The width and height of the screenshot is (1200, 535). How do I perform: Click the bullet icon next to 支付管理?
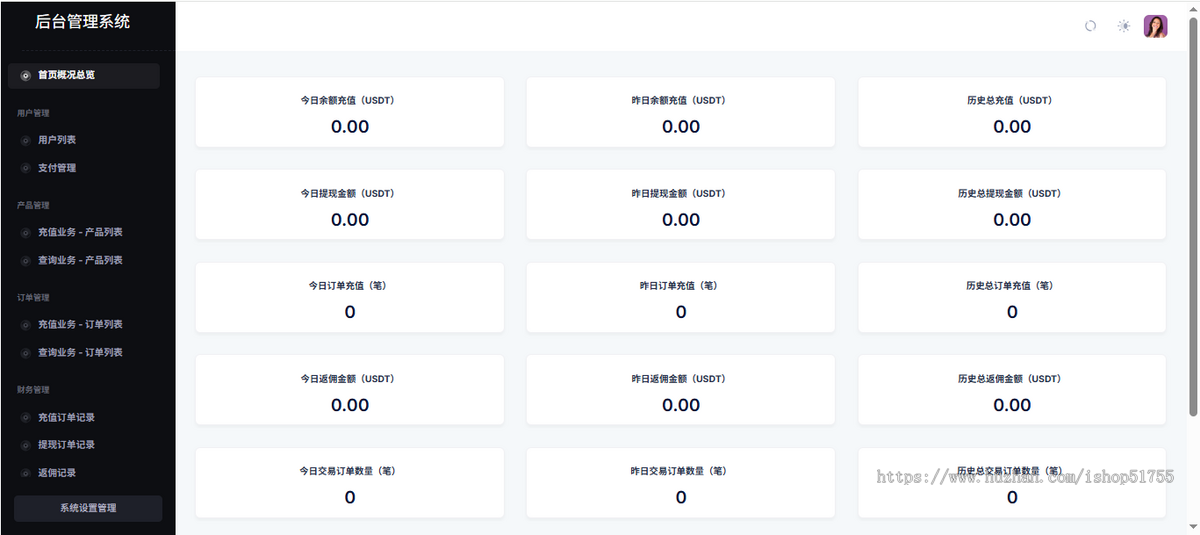click(26, 168)
